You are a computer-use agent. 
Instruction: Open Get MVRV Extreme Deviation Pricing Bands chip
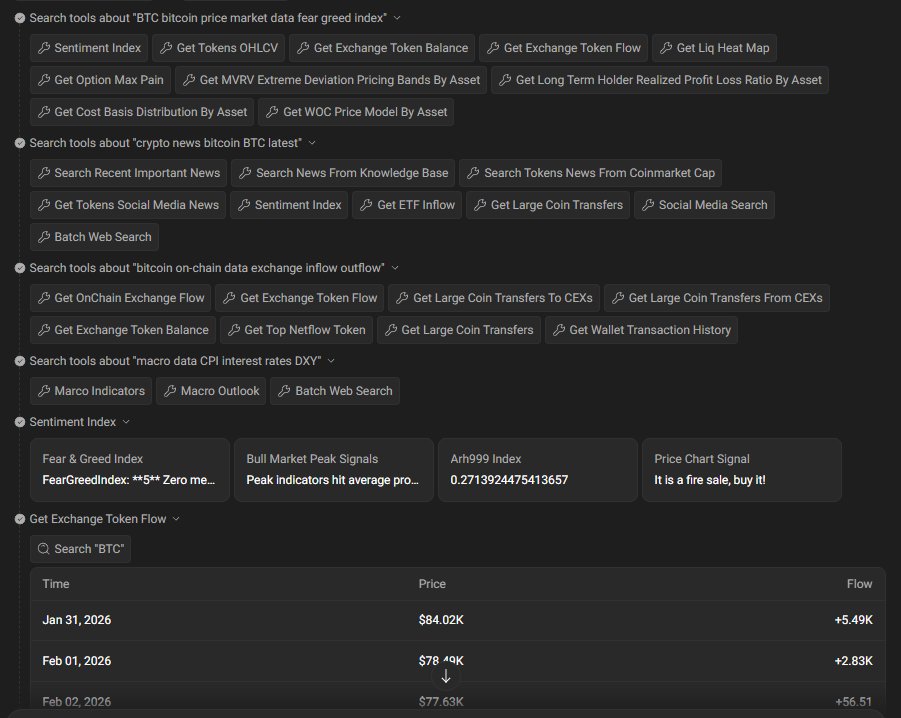point(331,80)
